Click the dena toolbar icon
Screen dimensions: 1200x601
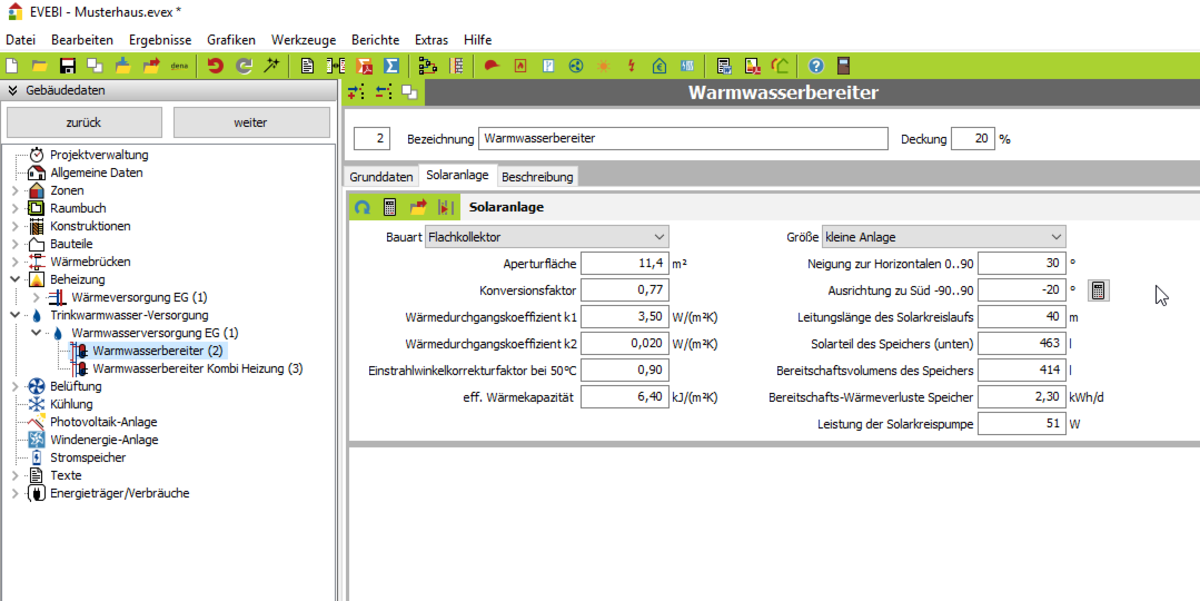pos(180,66)
